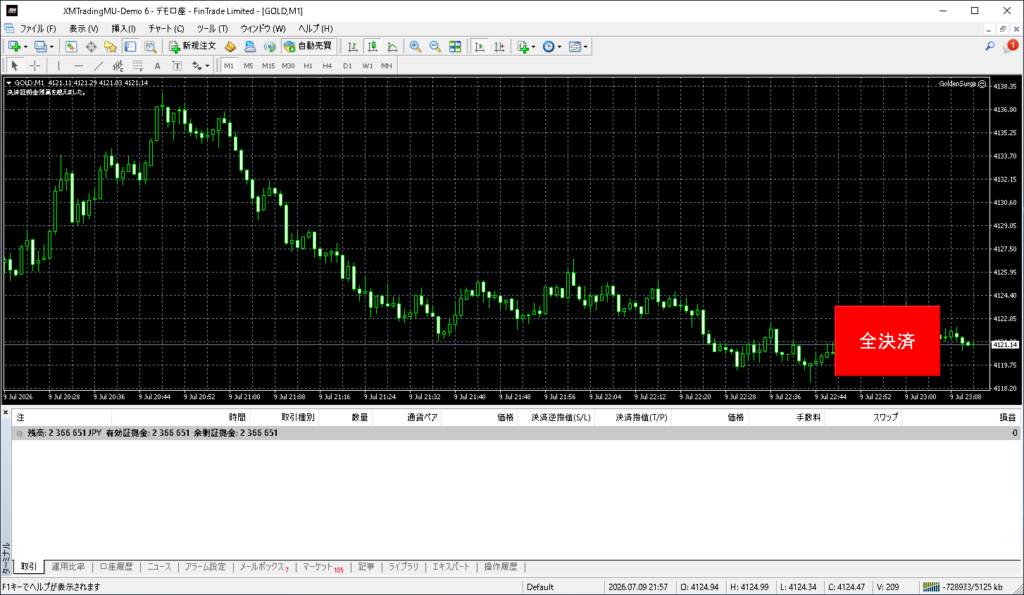This screenshot has height=595, width=1024.
Task: Select the H1 timeframe
Action: coord(308,65)
